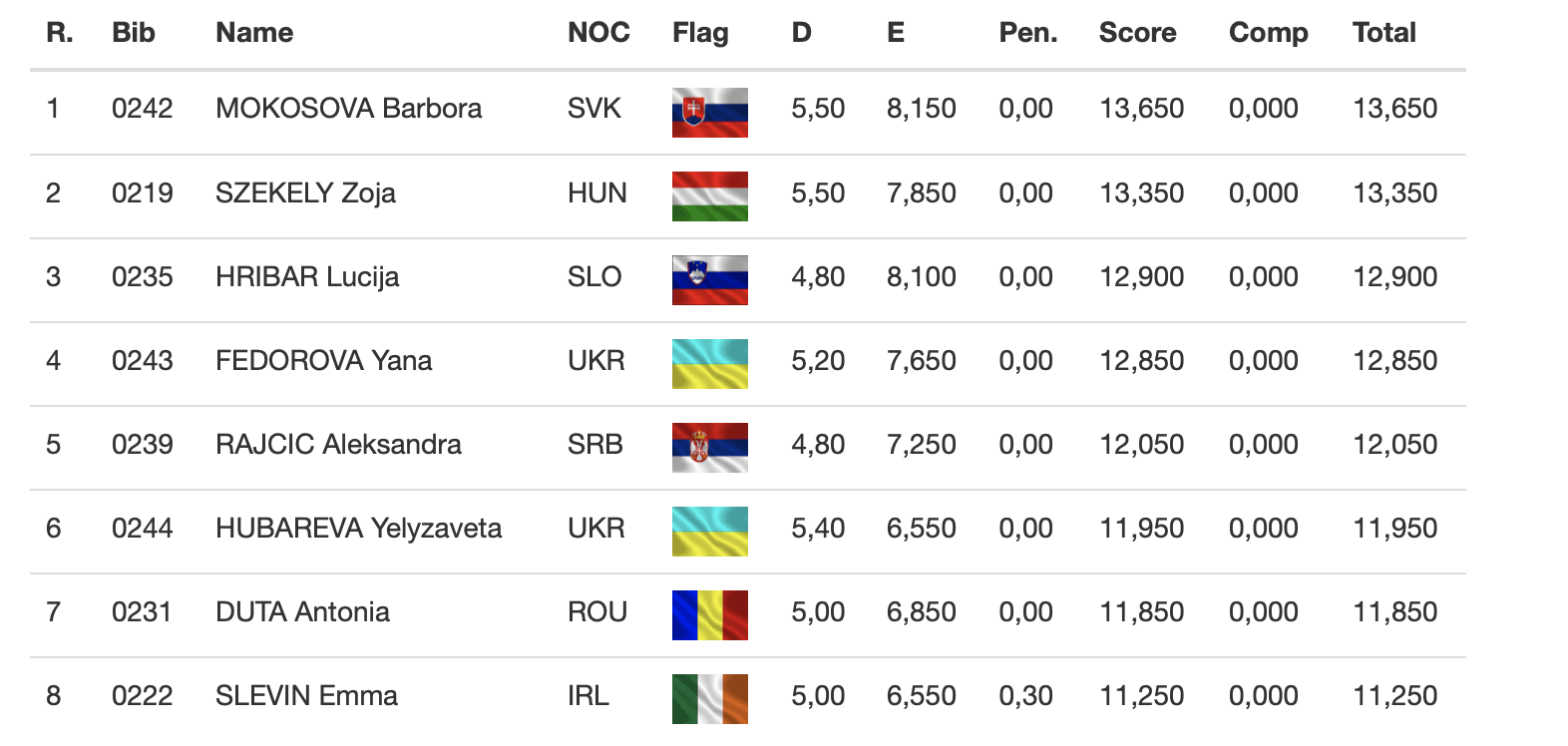
Task: Click the Ukraine flag beside FEDOROVA Yana
Action: pyautogui.click(x=709, y=363)
